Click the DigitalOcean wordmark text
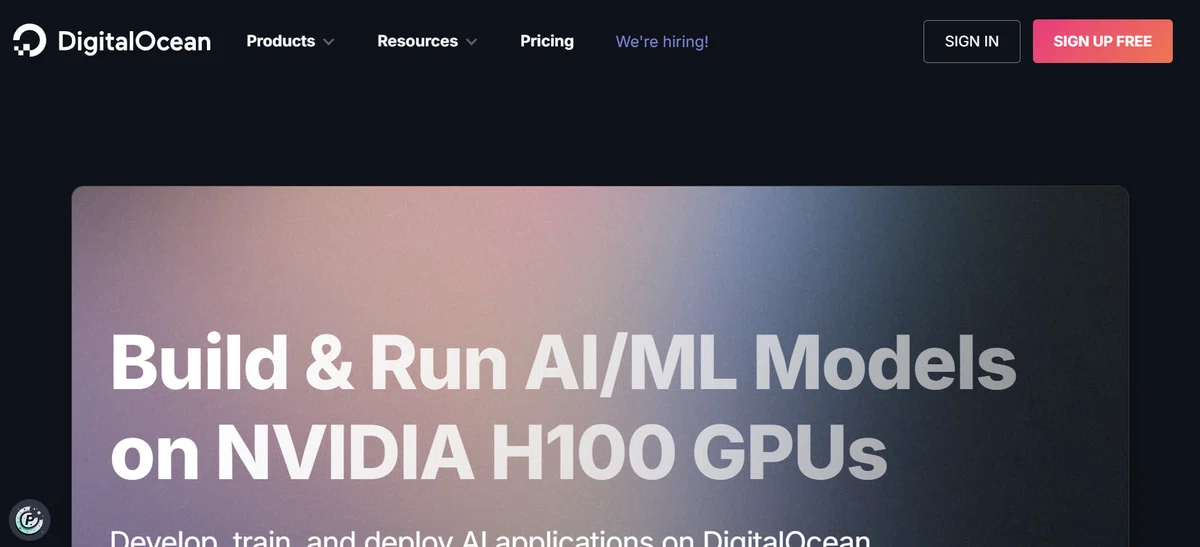The width and height of the screenshot is (1200, 547). (134, 41)
